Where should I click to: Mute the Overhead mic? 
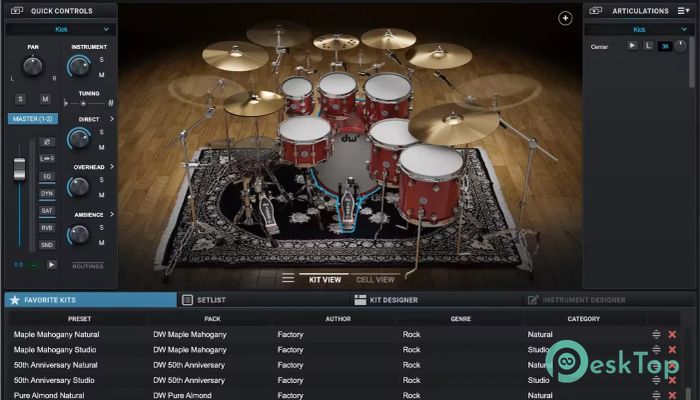coord(102,195)
